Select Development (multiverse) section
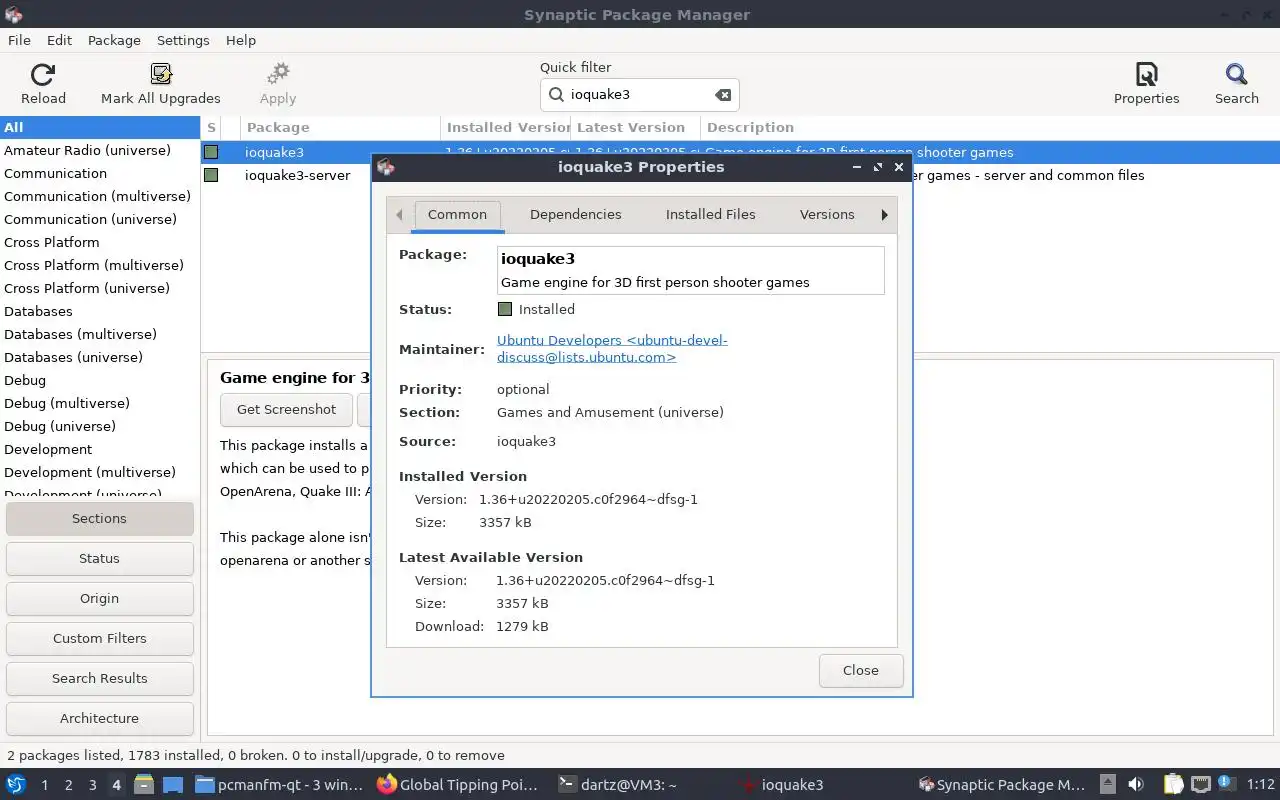1280x800 pixels. (x=100, y=472)
